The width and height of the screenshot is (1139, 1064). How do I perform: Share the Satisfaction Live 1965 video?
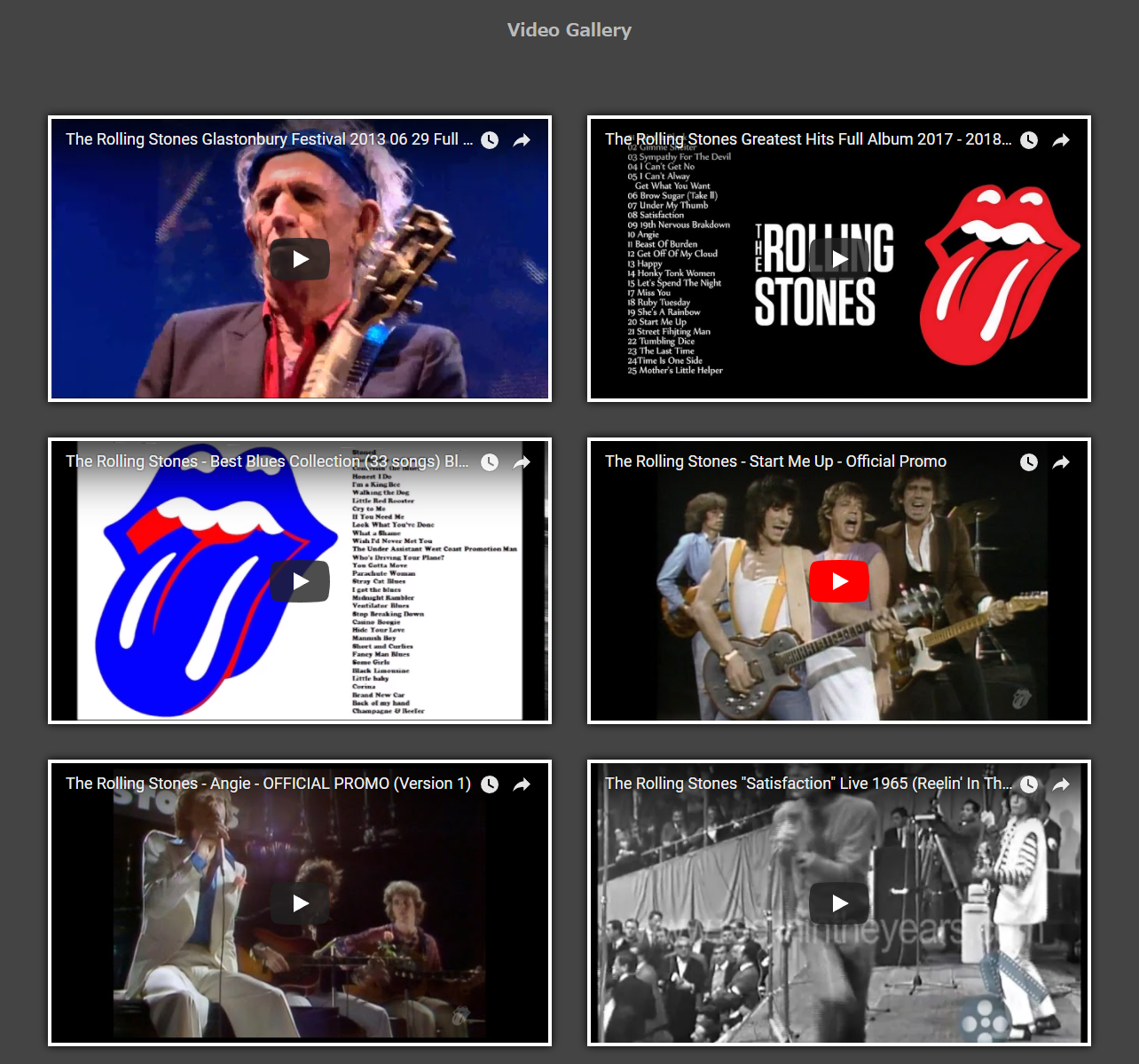[x=1061, y=784]
